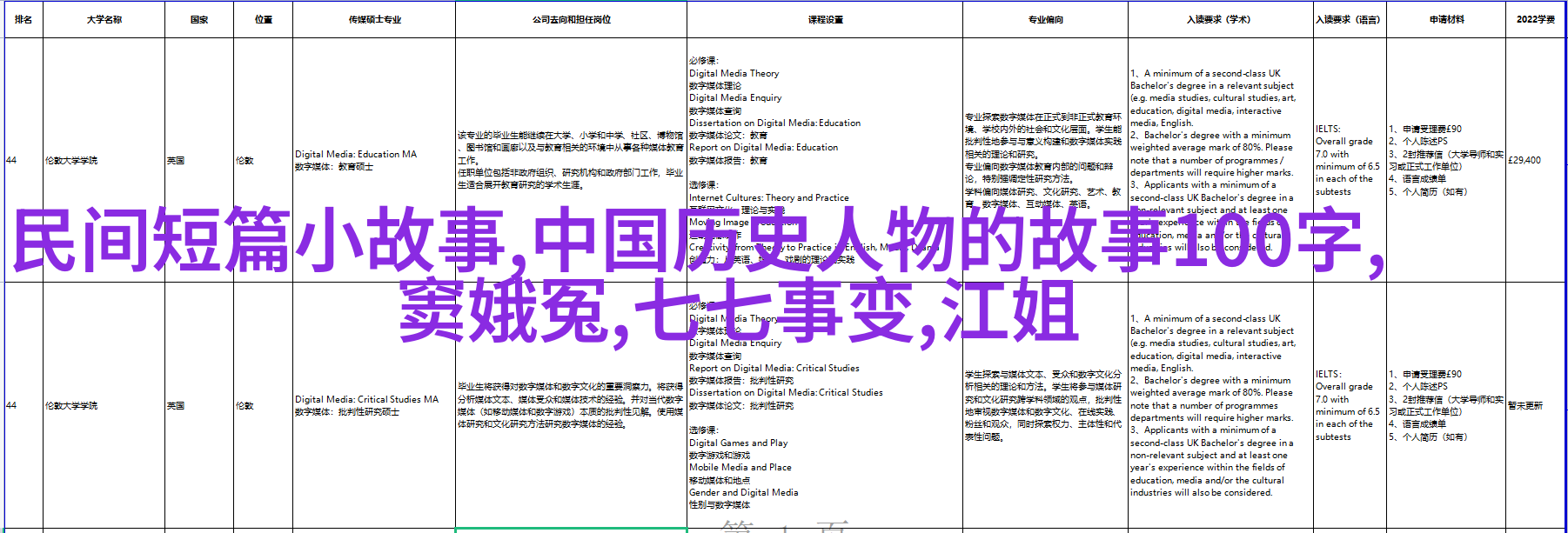Select the career cell starting 该专业的毕业生继续在大学
This screenshot has height=533, width=1568.
(571, 160)
